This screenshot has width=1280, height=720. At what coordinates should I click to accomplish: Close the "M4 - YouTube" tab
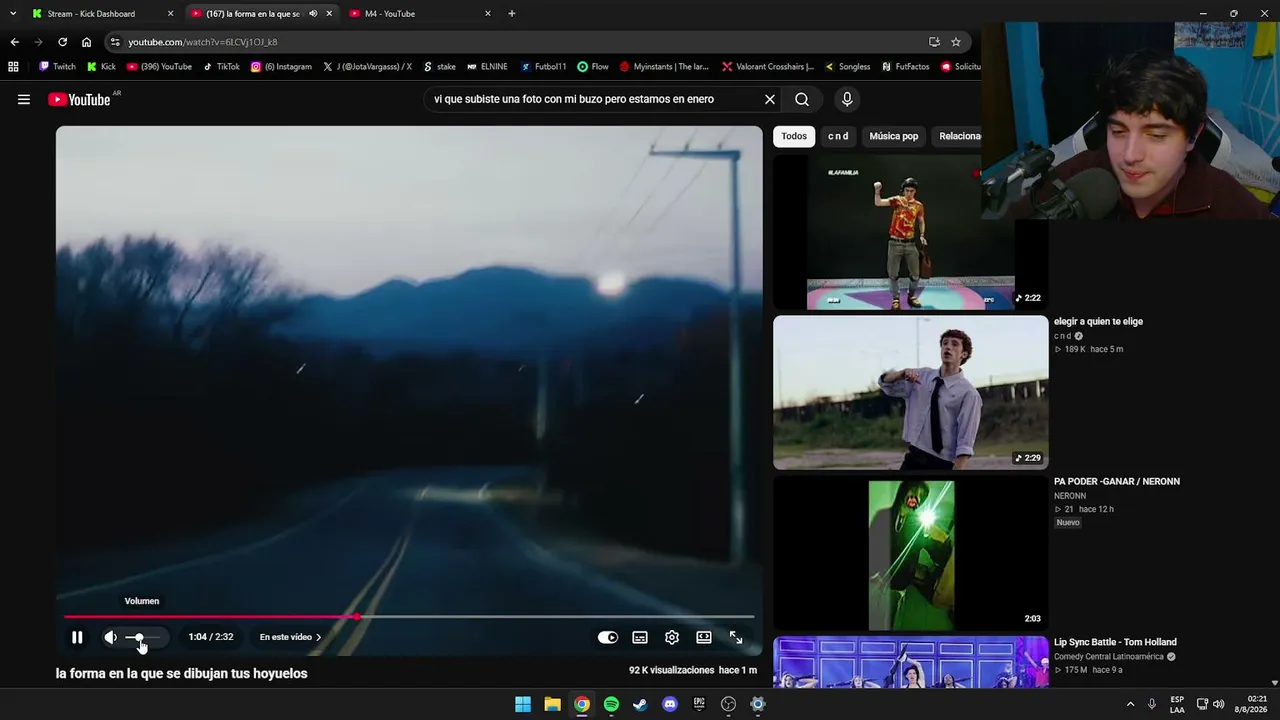click(x=487, y=14)
